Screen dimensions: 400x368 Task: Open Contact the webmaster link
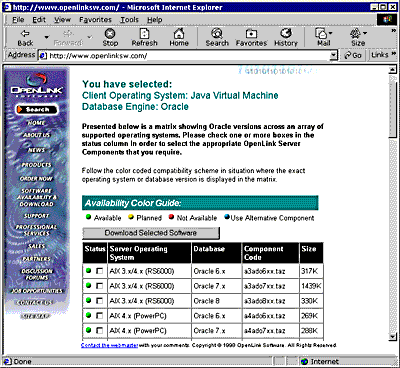(x=109, y=345)
